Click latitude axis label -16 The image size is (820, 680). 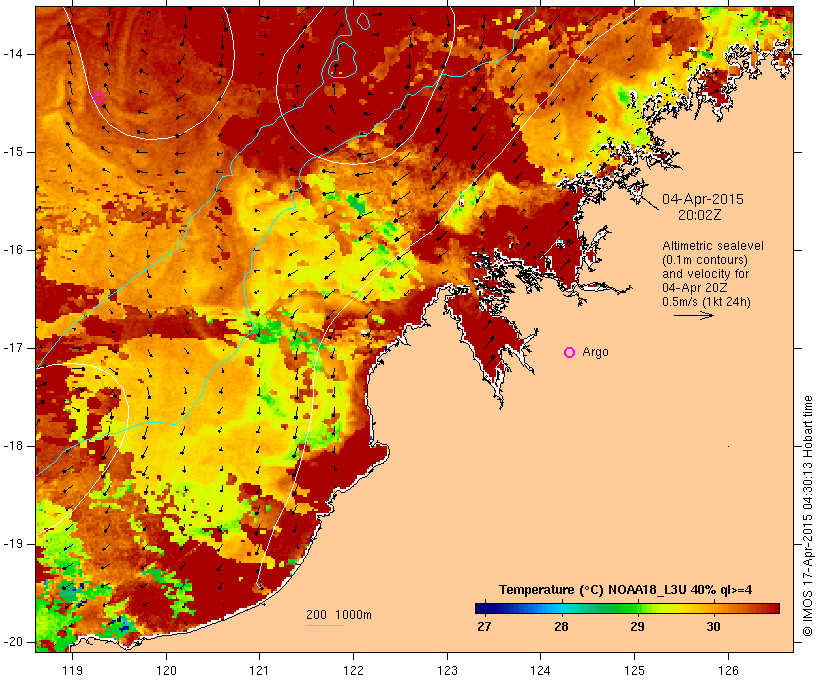(x=13, y=250)
